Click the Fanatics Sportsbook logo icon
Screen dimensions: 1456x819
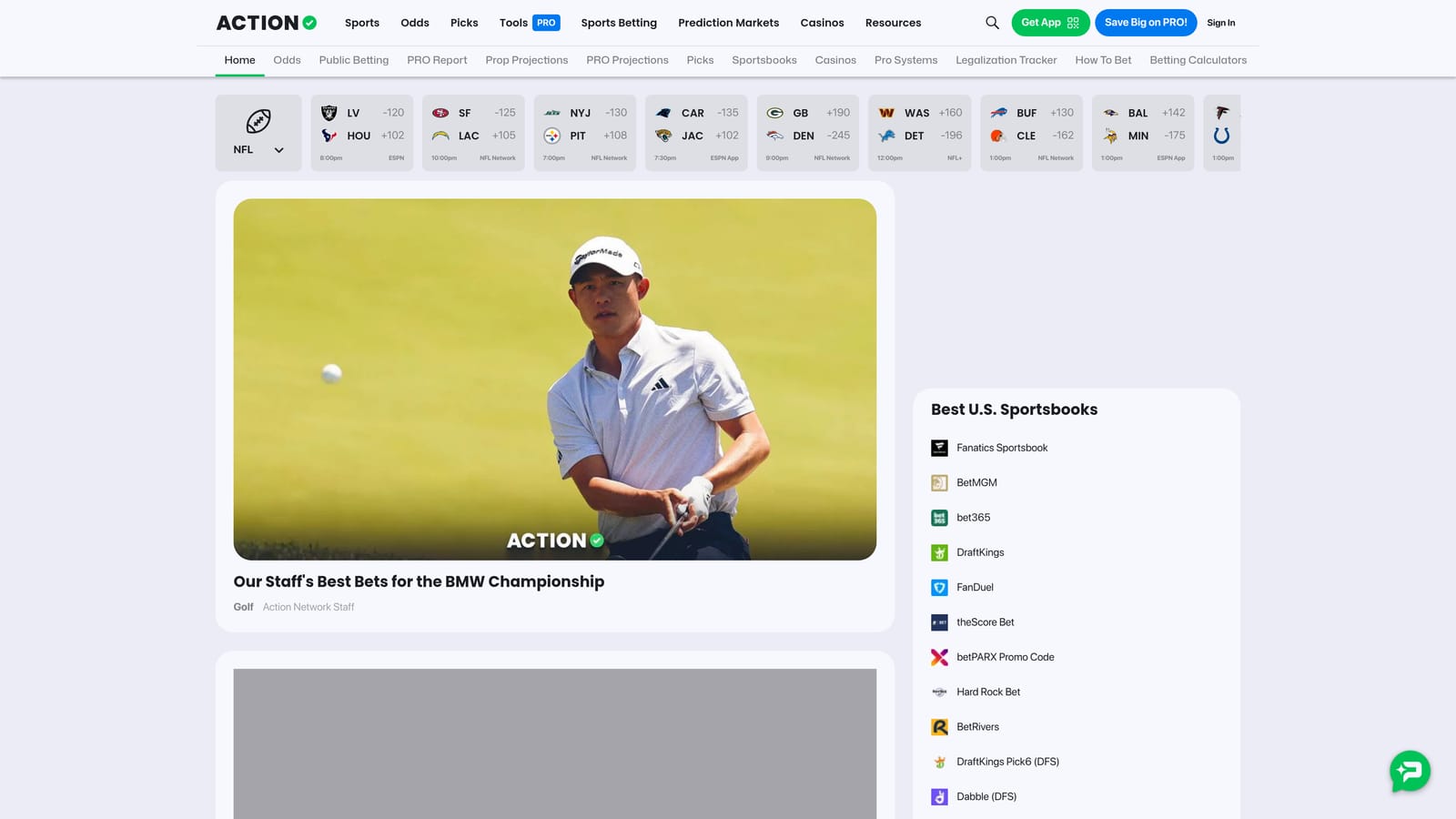(x=939, y=448)
